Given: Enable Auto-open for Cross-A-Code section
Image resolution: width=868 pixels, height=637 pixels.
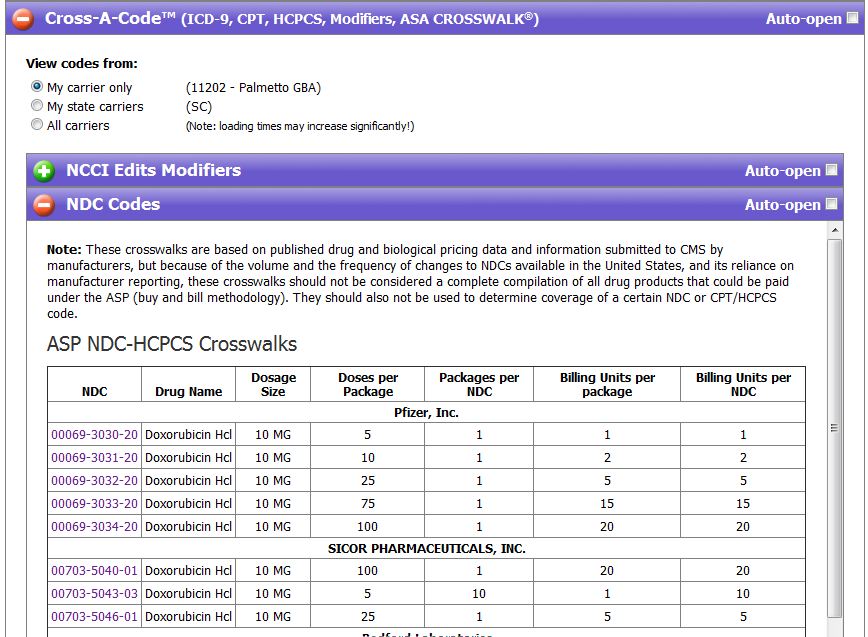Looking at the screenshot, I should coord(853,18).
